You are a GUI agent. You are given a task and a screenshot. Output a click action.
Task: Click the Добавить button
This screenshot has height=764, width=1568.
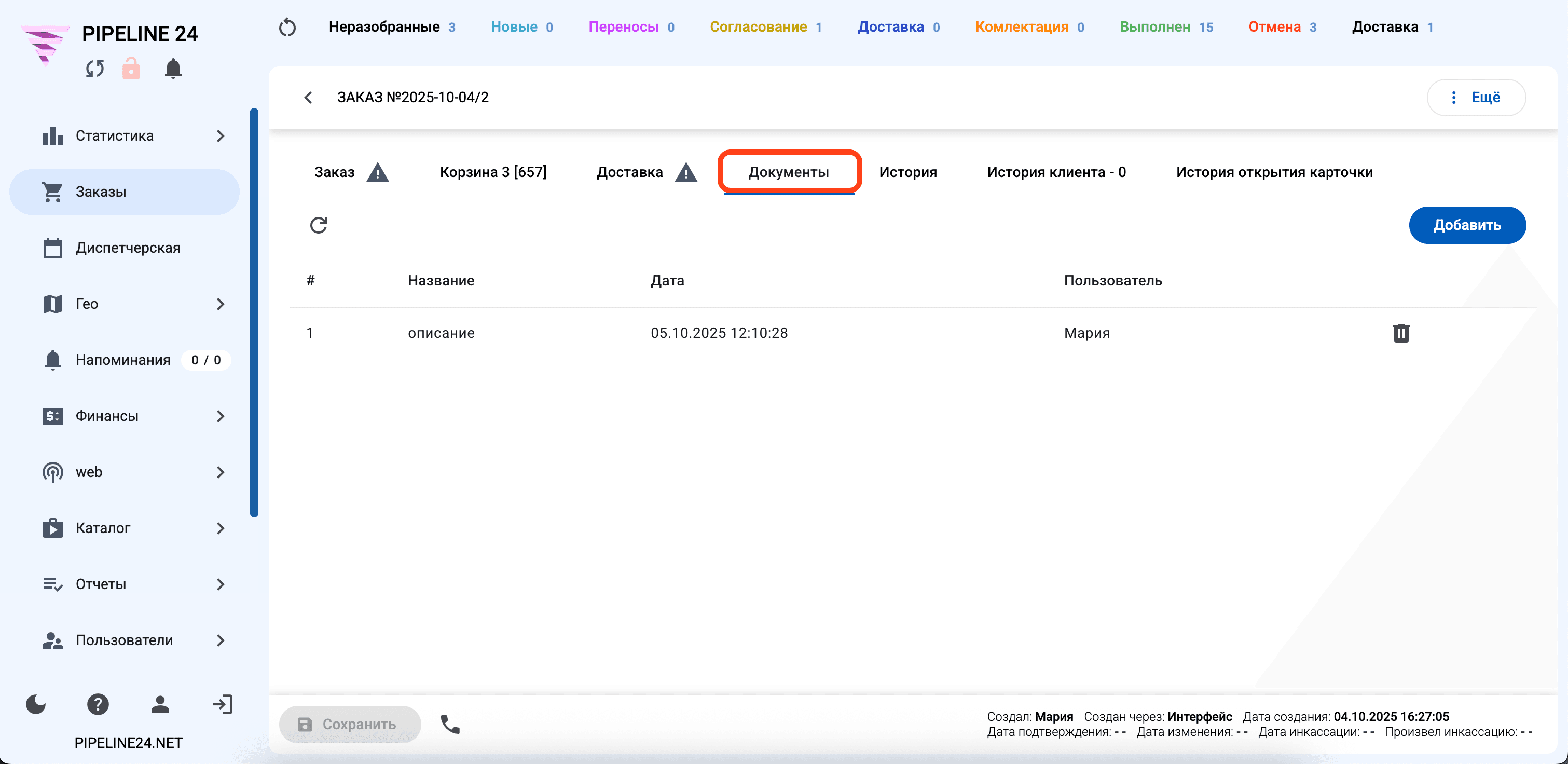pos(1467,225)
